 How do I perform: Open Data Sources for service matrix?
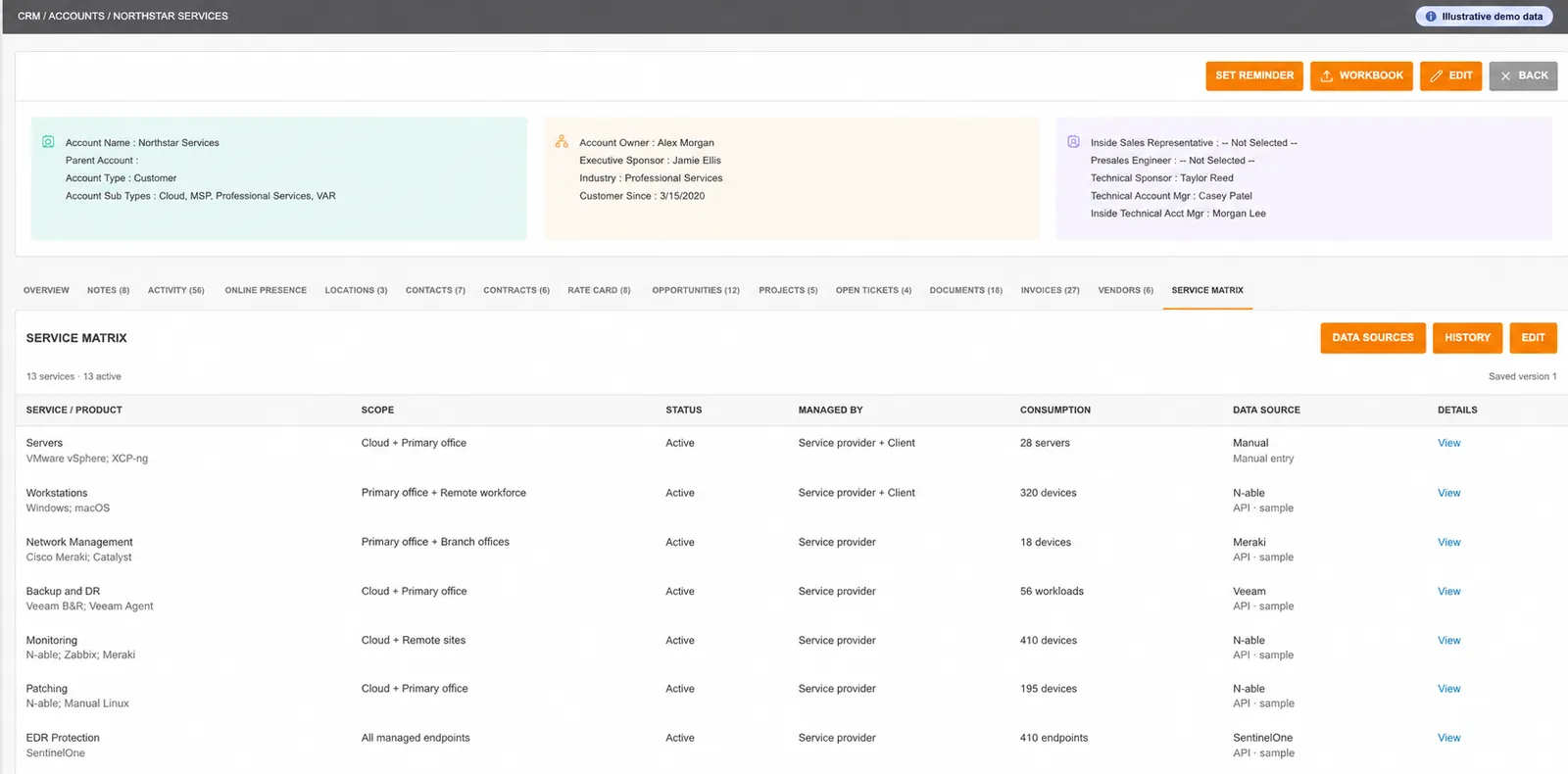coord(1372,338)
